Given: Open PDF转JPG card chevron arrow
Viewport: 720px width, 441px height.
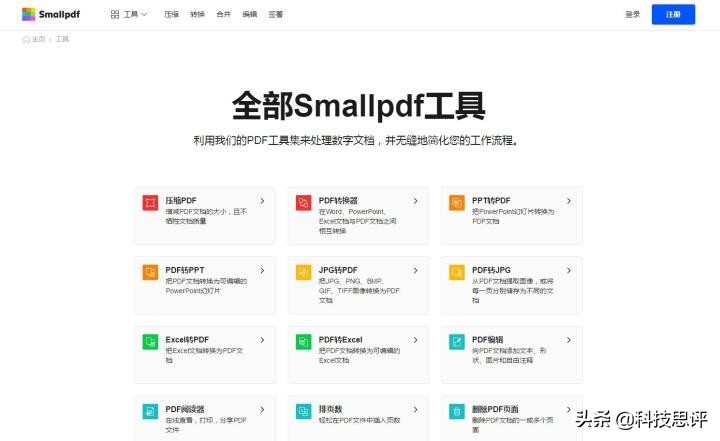Looking at the screenshot, I should (x=569, y=271).
